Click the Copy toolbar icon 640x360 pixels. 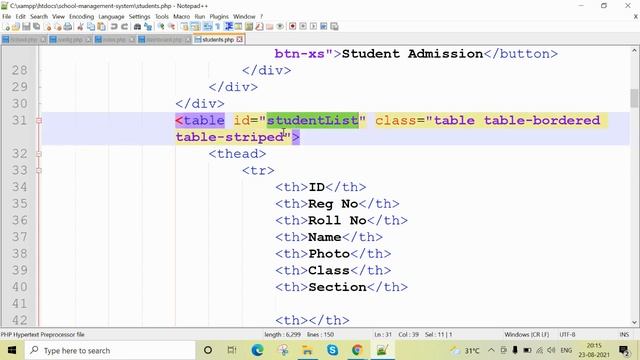tap(90, 27)
